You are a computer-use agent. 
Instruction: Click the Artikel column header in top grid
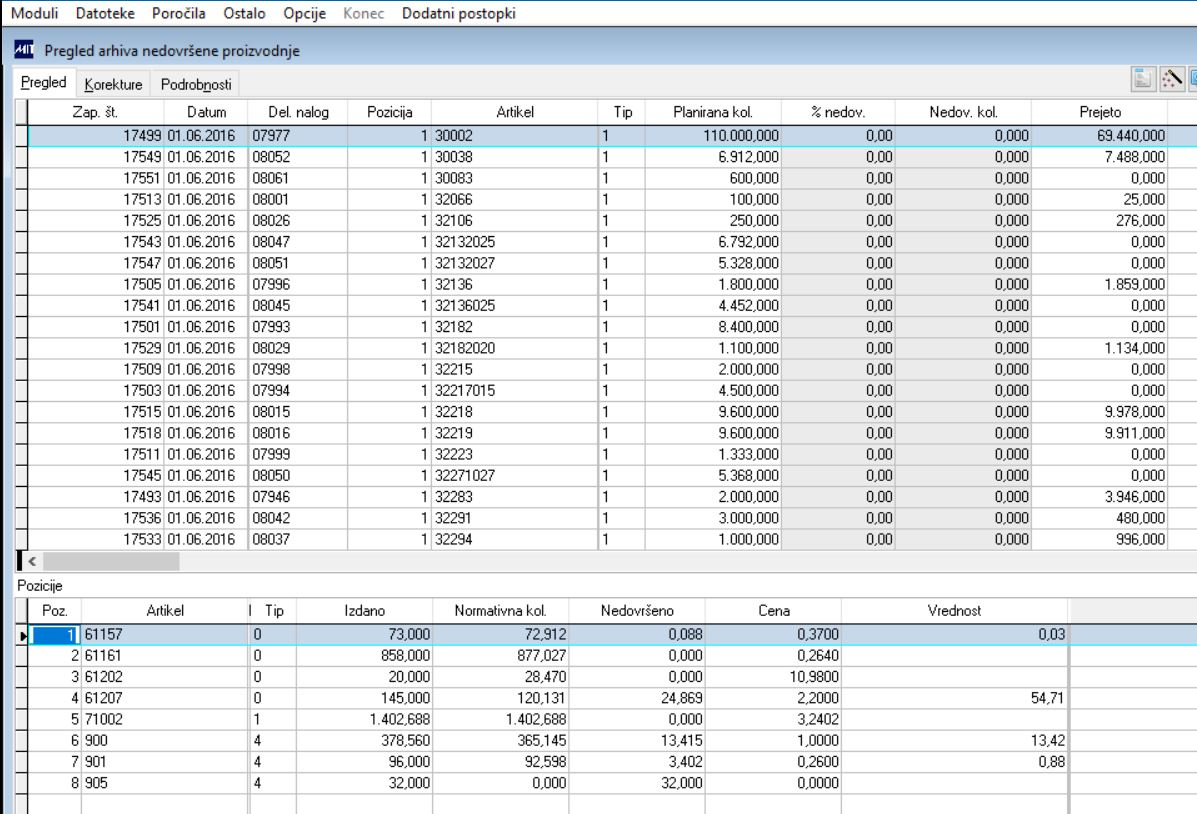tap(515, 112)
